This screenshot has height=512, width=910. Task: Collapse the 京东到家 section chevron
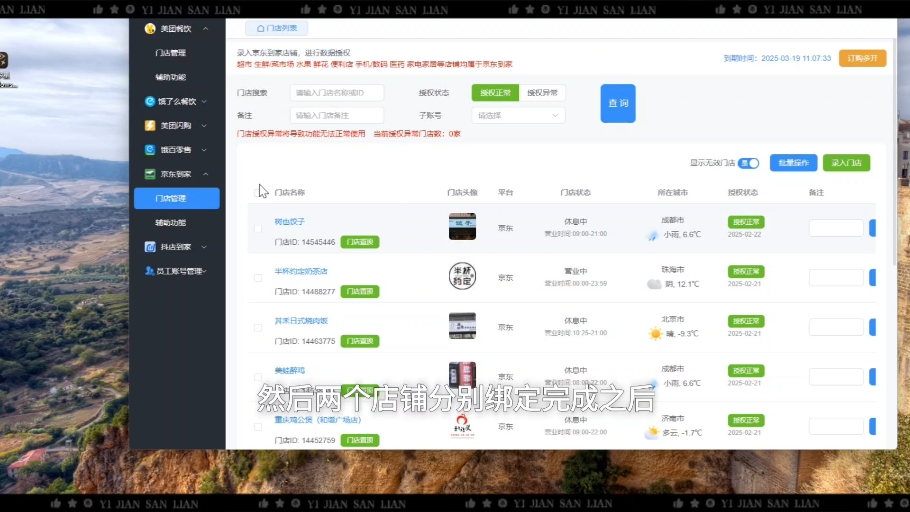click(x=205, y=174)
